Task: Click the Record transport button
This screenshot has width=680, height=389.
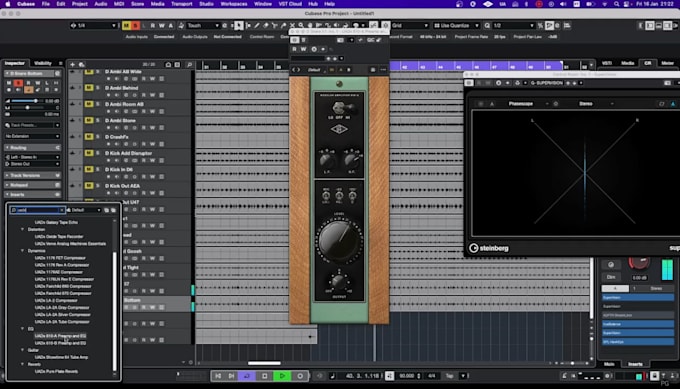Action: pyautogui.click(x=300, y=376)
